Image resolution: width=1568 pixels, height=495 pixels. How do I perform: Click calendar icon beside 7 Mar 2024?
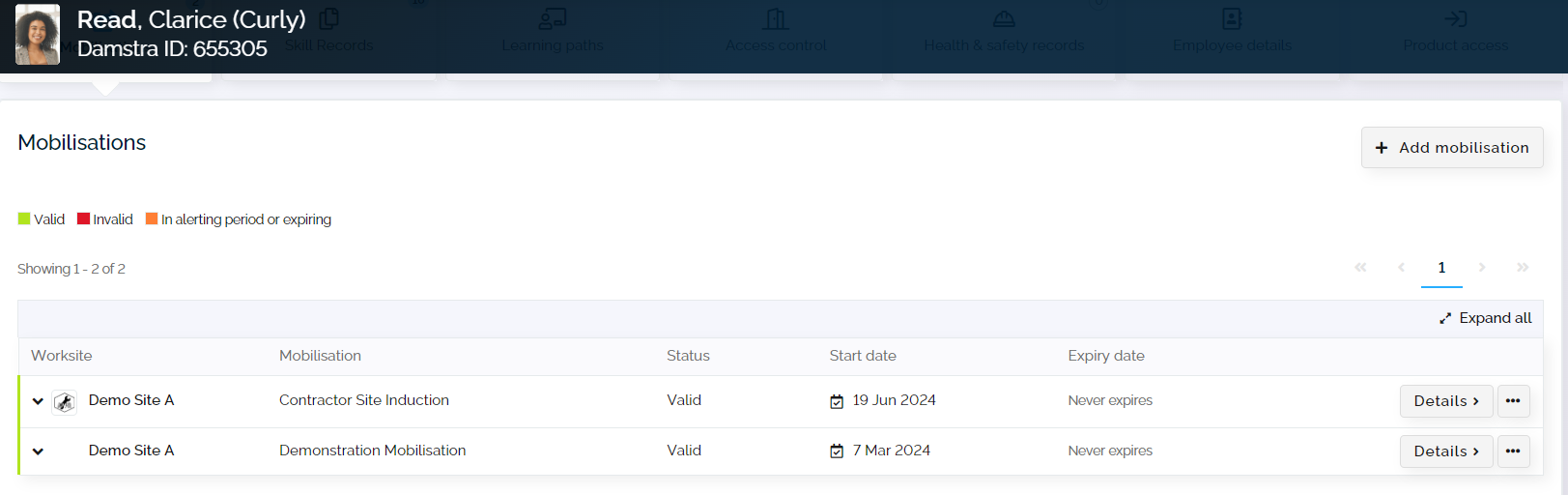837,451
